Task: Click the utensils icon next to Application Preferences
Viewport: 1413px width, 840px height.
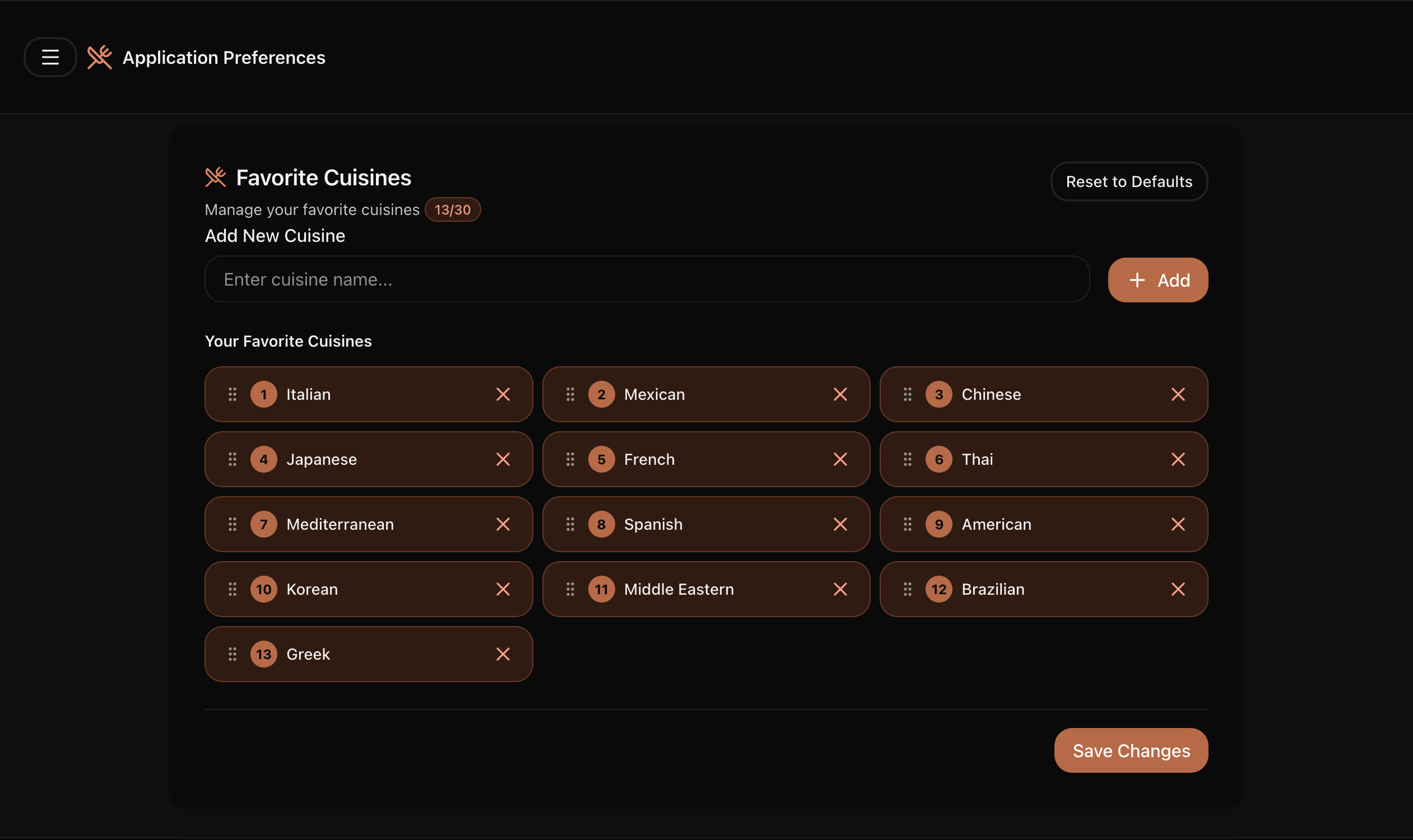Action: coord(99,57)
